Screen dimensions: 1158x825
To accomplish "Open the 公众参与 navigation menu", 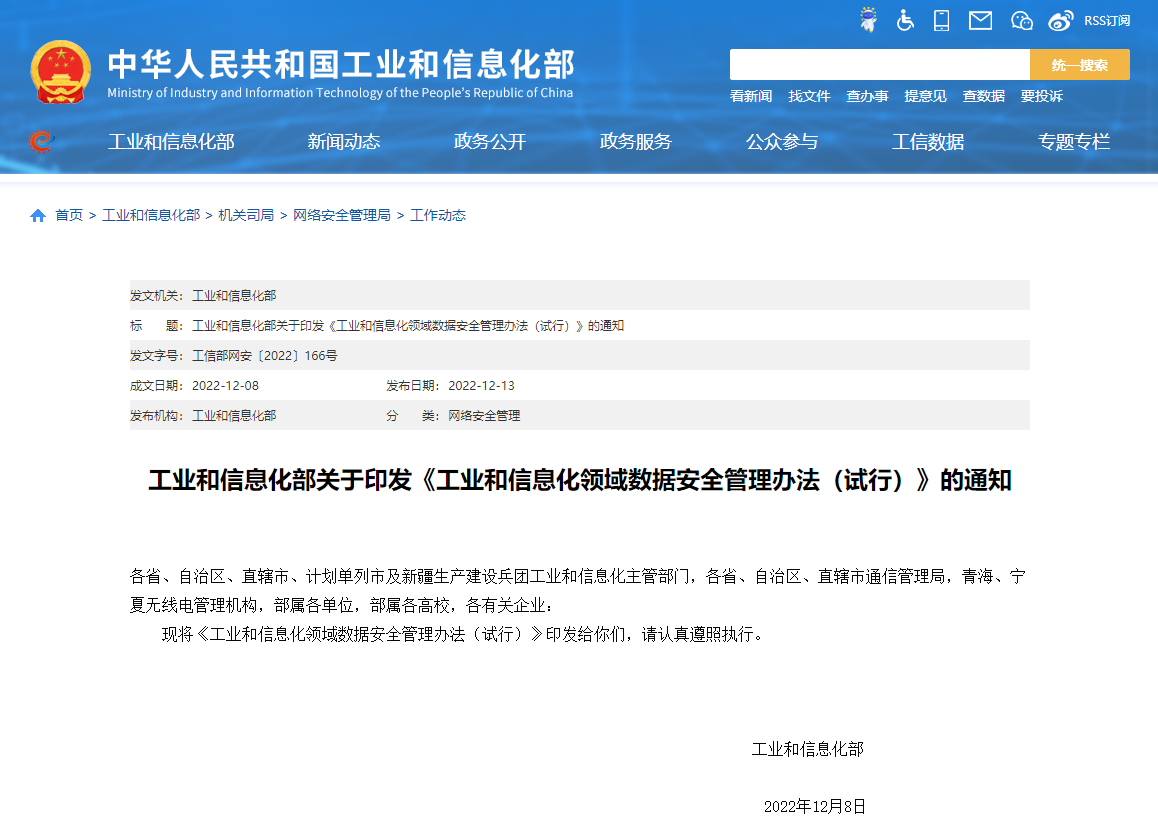I will [782, 141].
